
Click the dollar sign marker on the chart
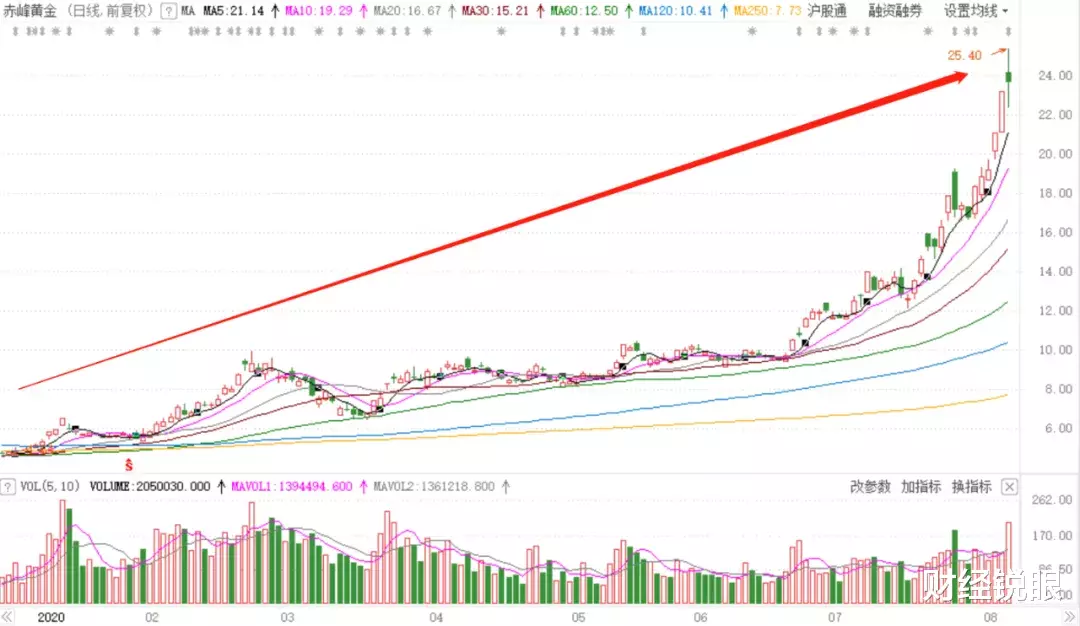pyautogui.click(x=128, y=464)
